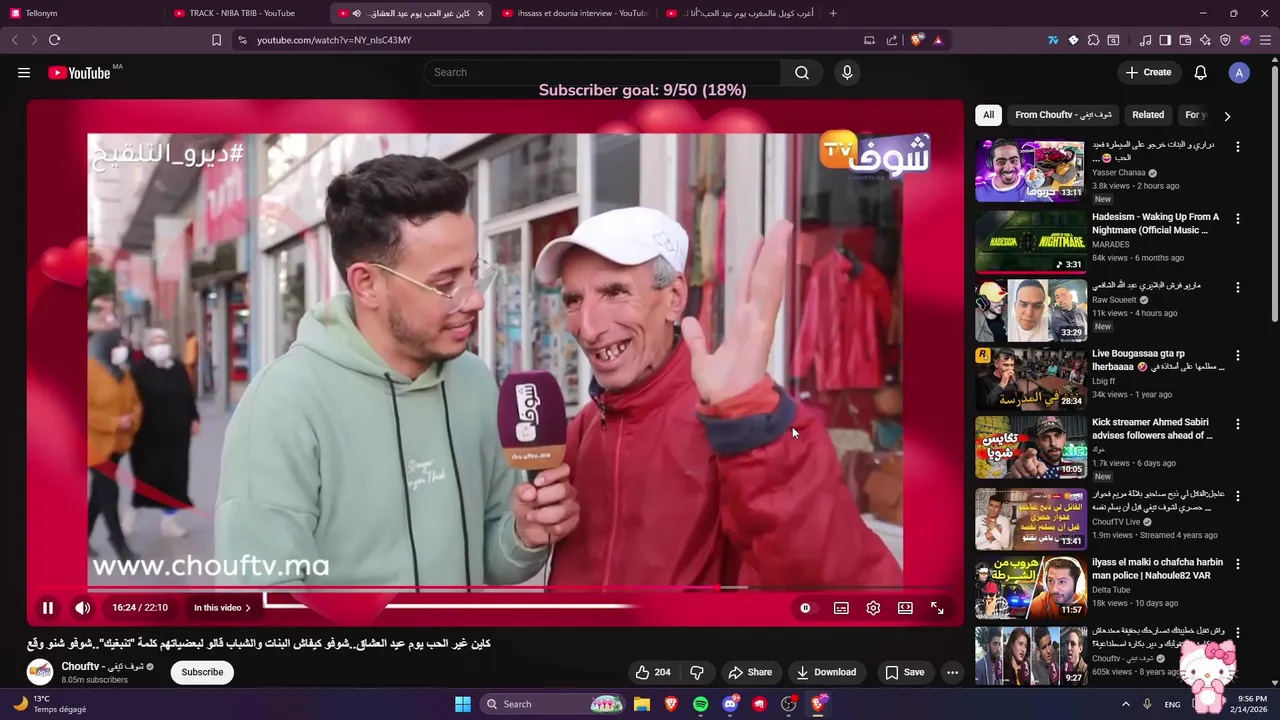
Task: Open more actions three-dot menu below video
Action: (952, 672)
